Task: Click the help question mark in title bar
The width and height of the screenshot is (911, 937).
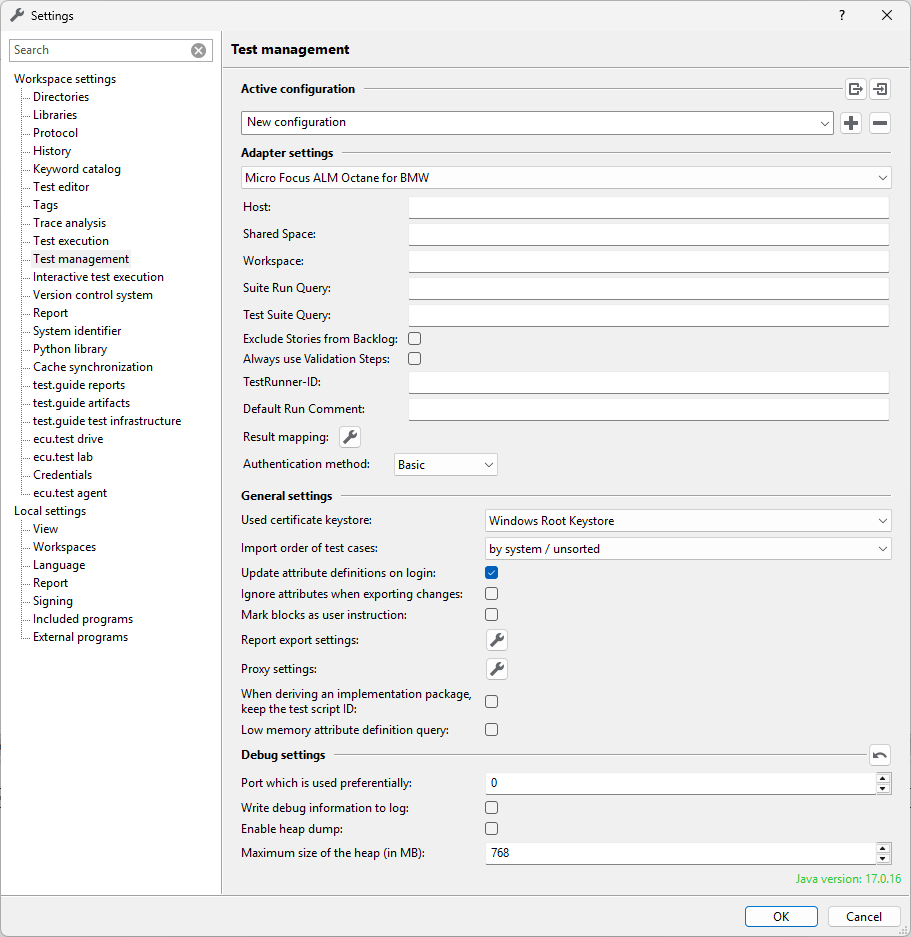Action: click(842, 16)
